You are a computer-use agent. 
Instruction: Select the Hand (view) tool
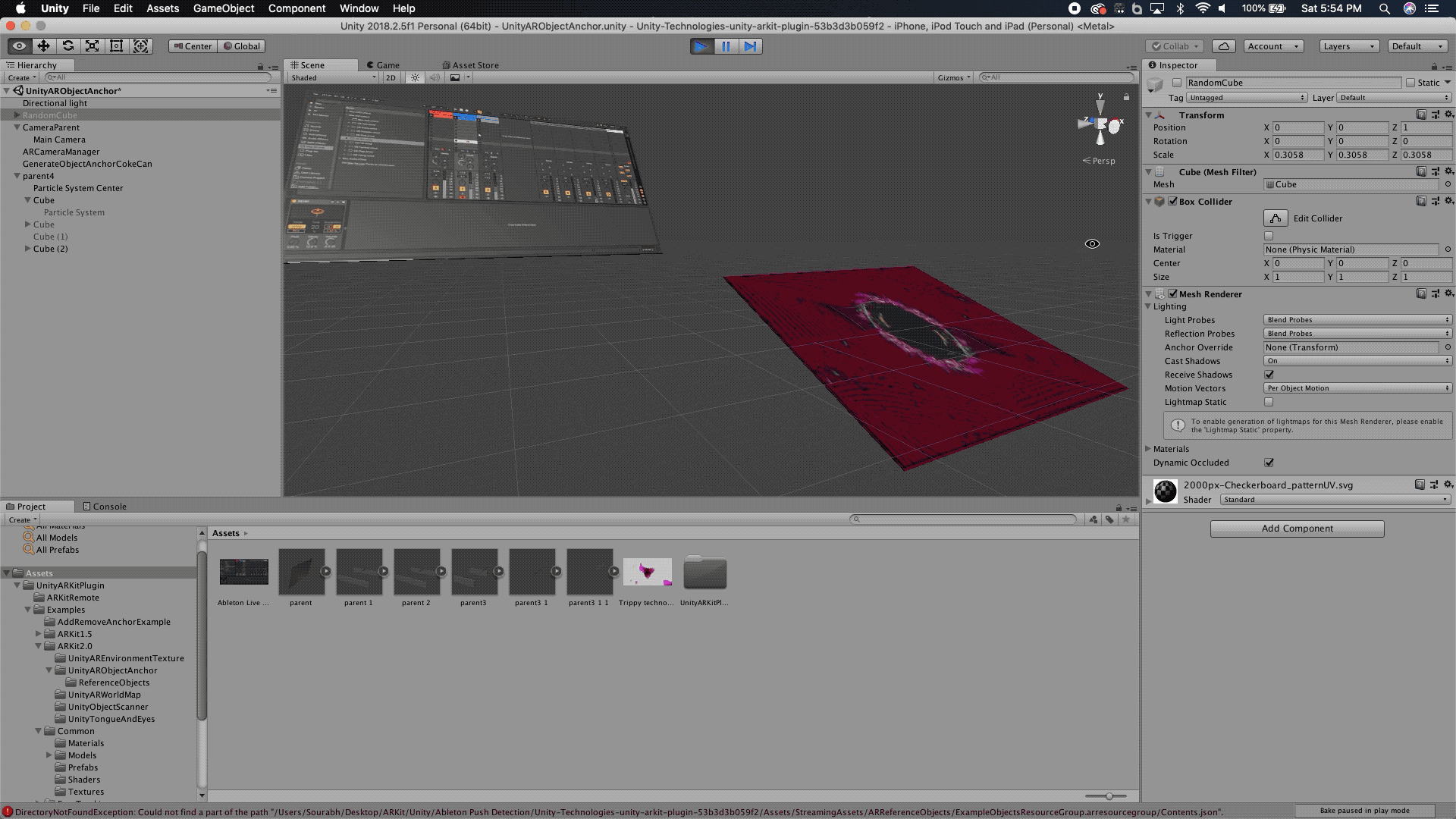click(19, 46)
